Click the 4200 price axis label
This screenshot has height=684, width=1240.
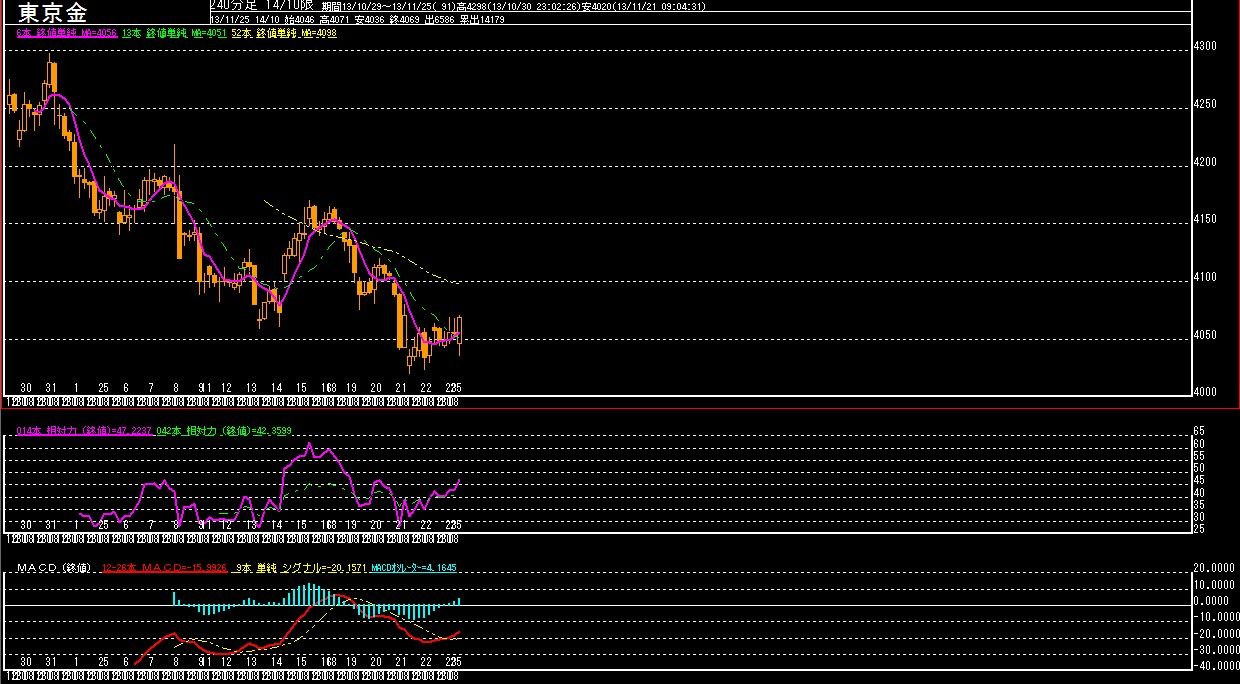coord(1206,161)
